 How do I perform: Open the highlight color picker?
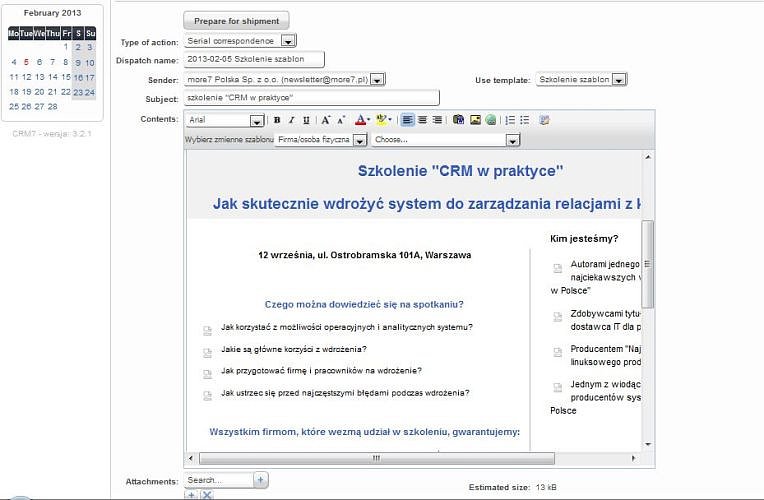(383, 120)
